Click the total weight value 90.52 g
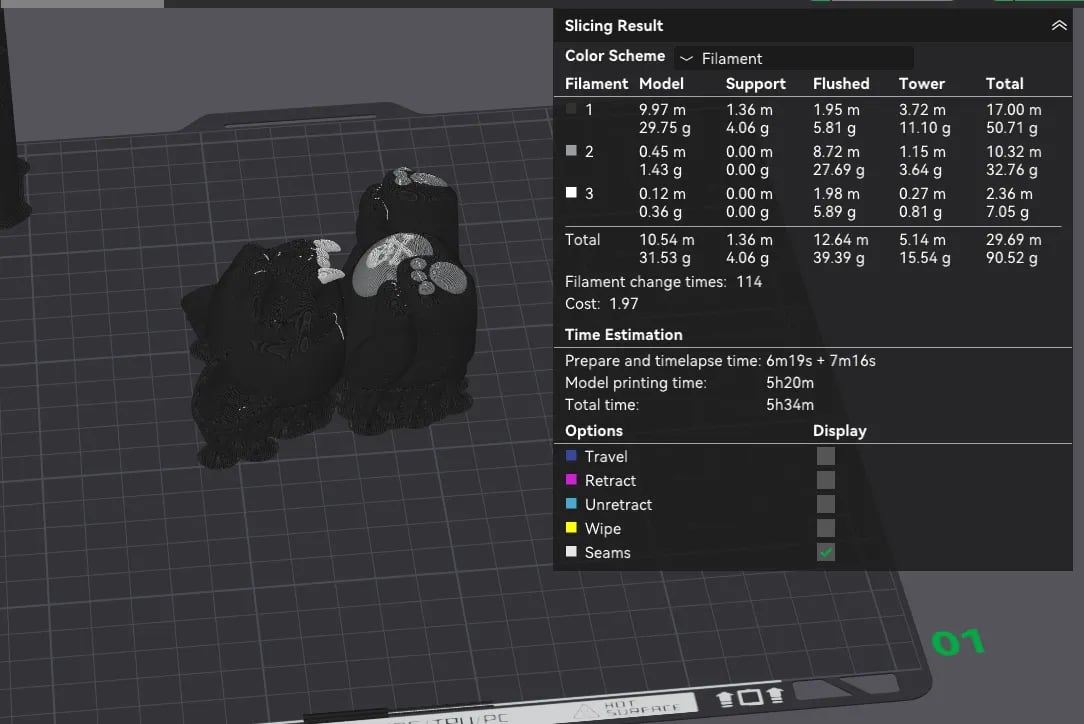Image resolution: width=1084 pixels, height=724 pixels. pos(1011,258)
